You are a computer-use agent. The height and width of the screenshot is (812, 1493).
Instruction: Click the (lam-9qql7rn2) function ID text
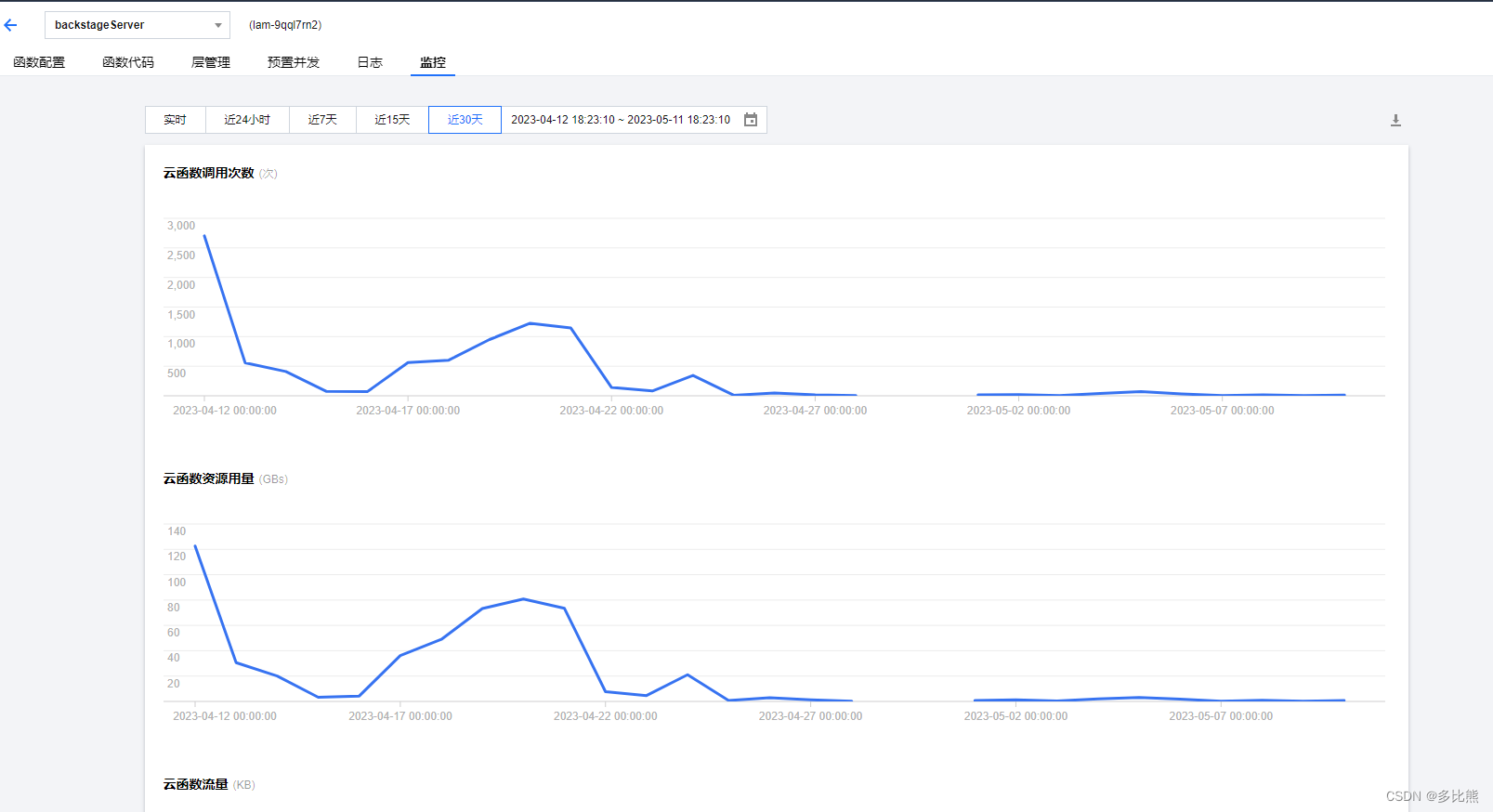coord(285,25)
